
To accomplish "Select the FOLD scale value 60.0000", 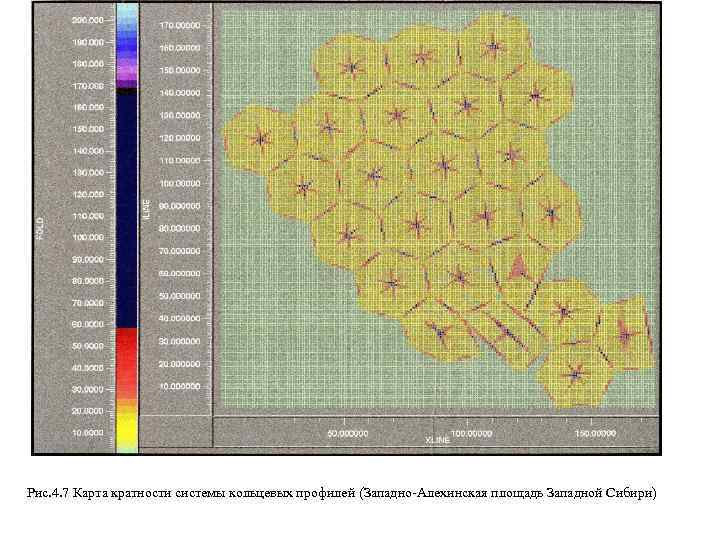I will click(x=88, y=324).
